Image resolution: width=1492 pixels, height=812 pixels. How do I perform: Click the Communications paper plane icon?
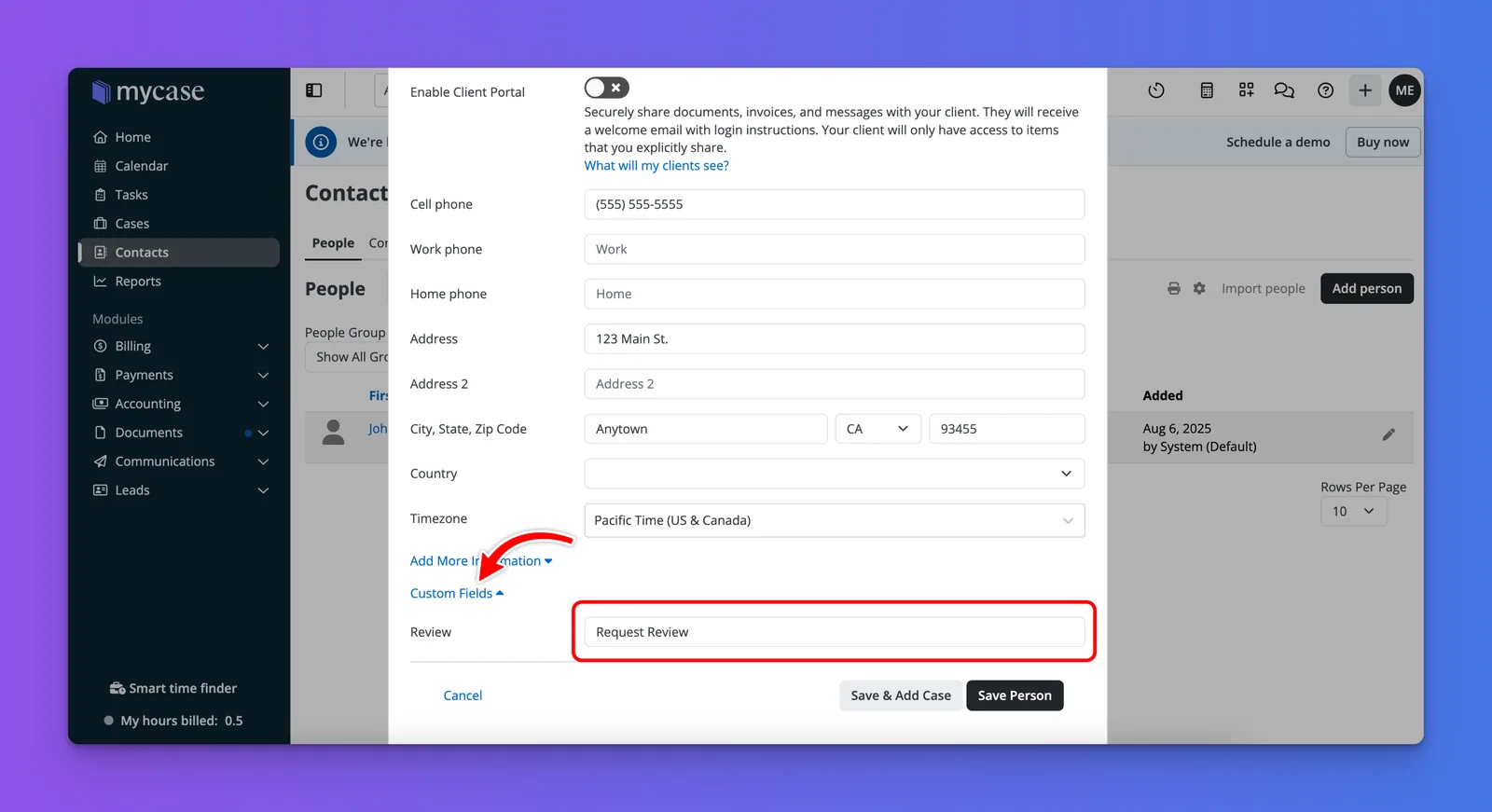100,461
